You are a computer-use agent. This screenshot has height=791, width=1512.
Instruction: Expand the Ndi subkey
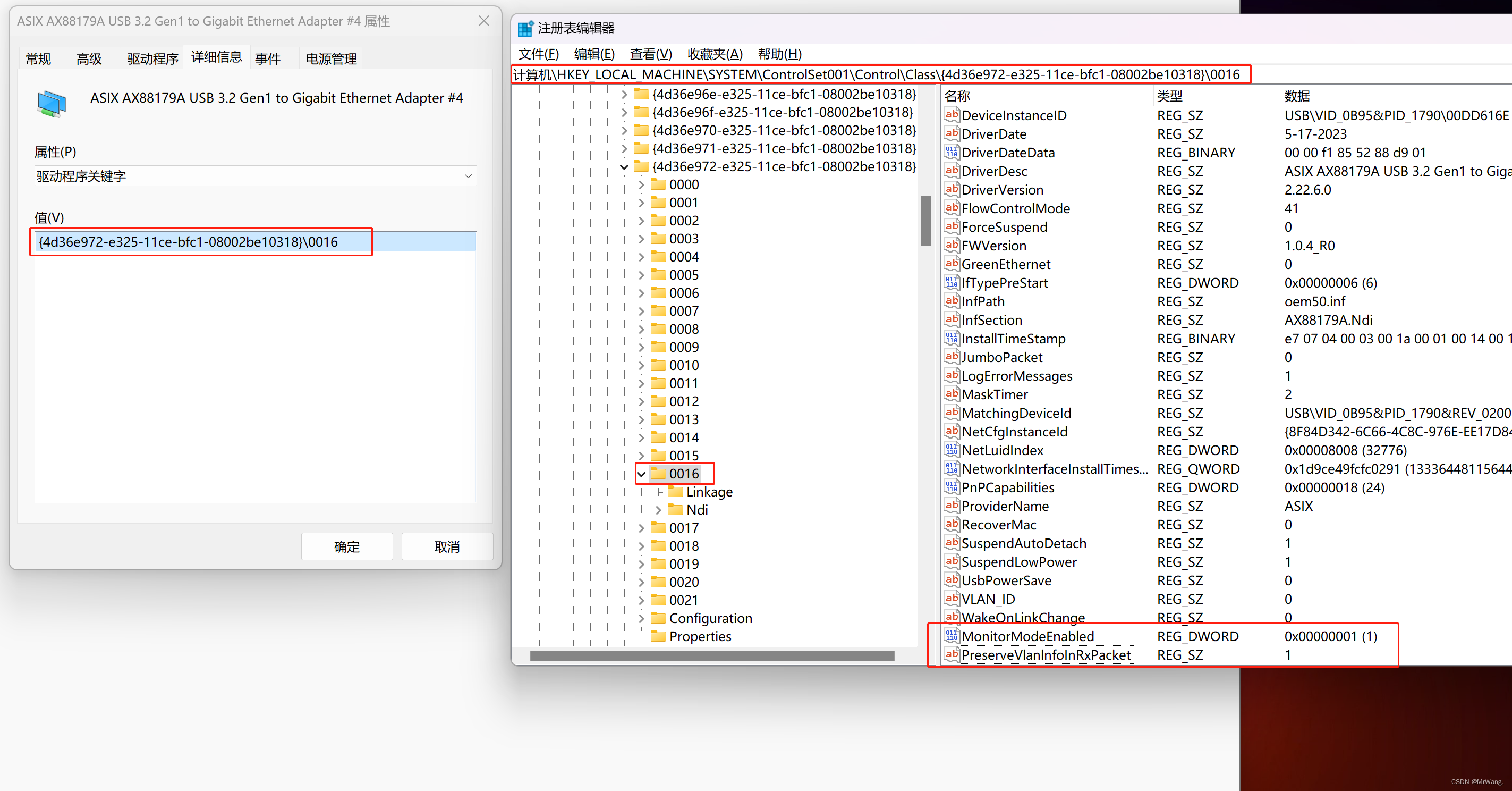pyautogui.click(x=658, y=510)
